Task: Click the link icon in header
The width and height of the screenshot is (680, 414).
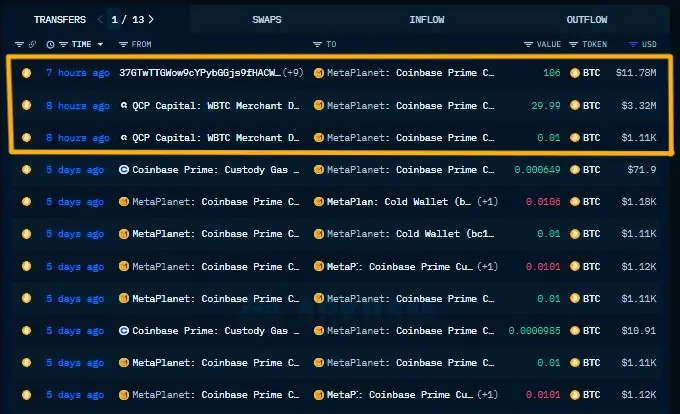Action: pyautogui.click(x=32, y=44)
